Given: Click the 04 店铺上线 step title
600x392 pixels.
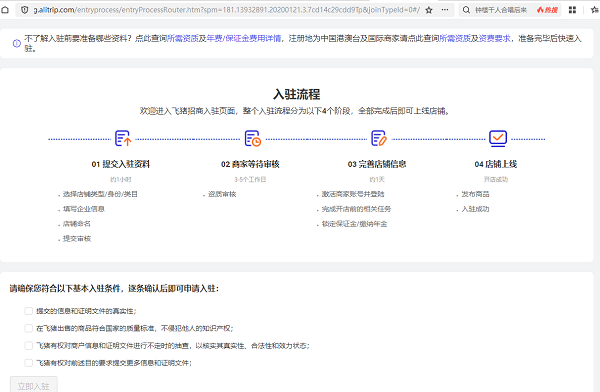Looking at the screenshot, I should point(496,164).
